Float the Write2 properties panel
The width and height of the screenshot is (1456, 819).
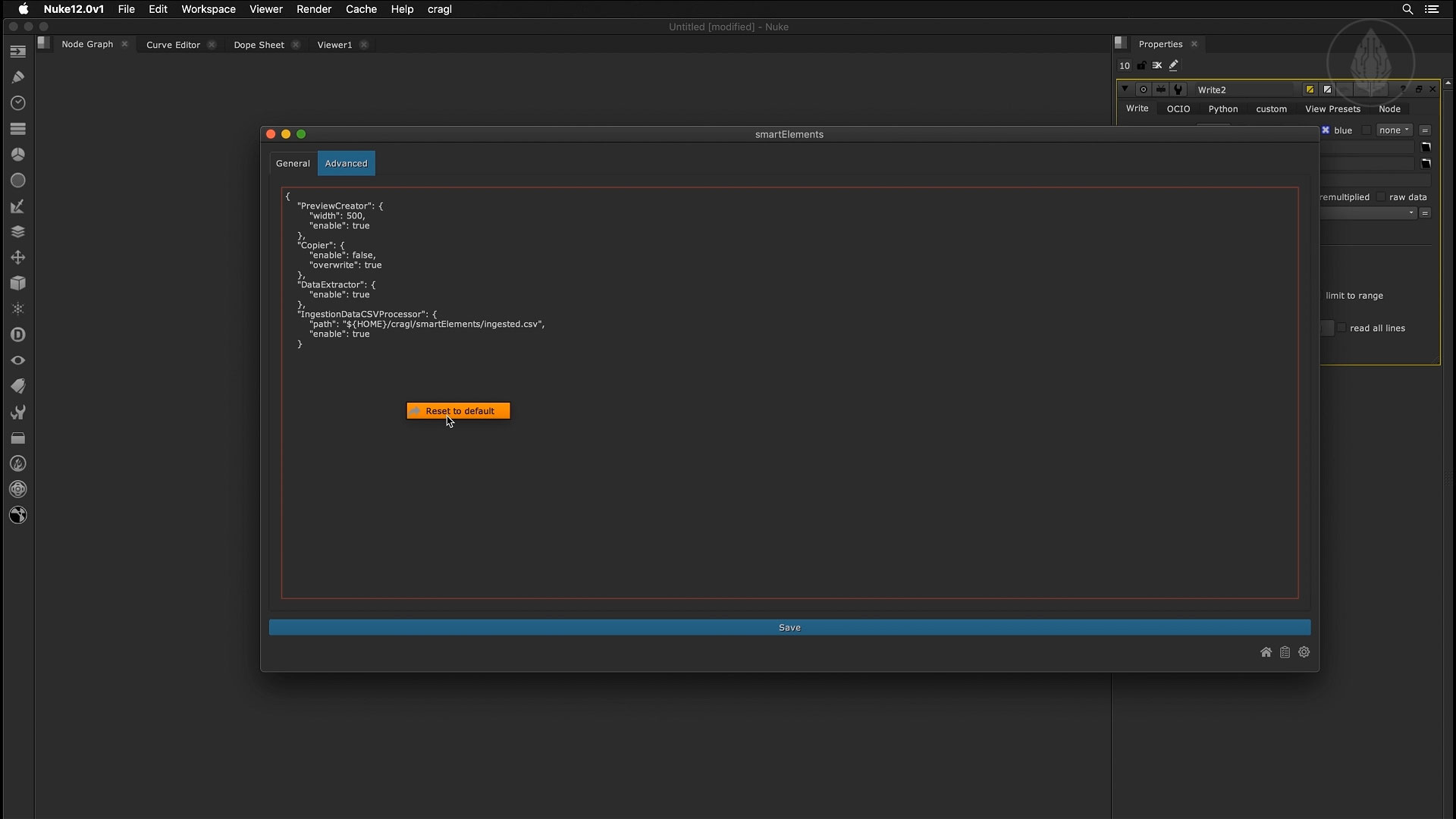[1418, 89]
